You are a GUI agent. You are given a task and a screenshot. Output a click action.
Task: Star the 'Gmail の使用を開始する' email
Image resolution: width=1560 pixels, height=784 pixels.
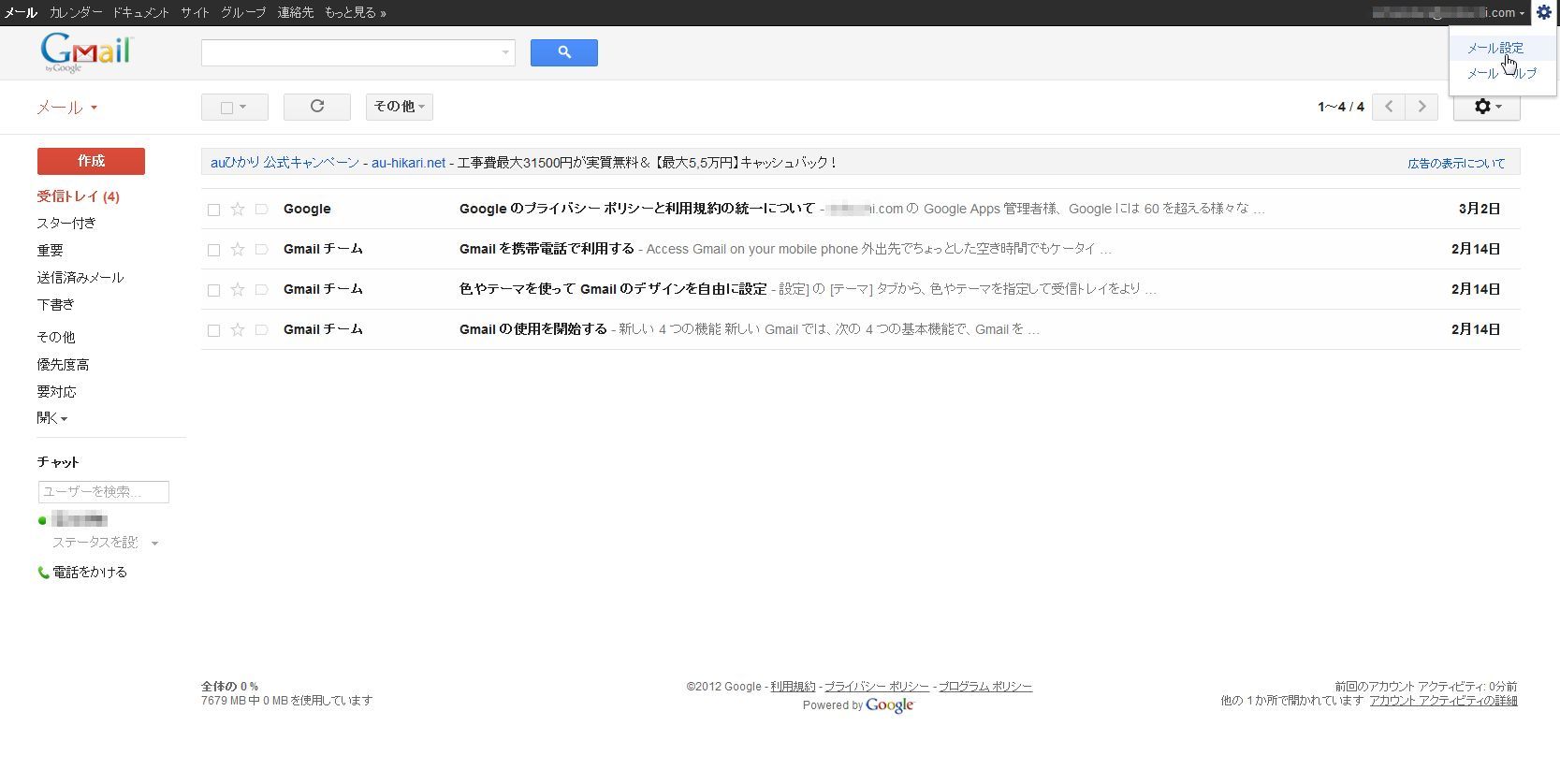click(x=238, y=330)
